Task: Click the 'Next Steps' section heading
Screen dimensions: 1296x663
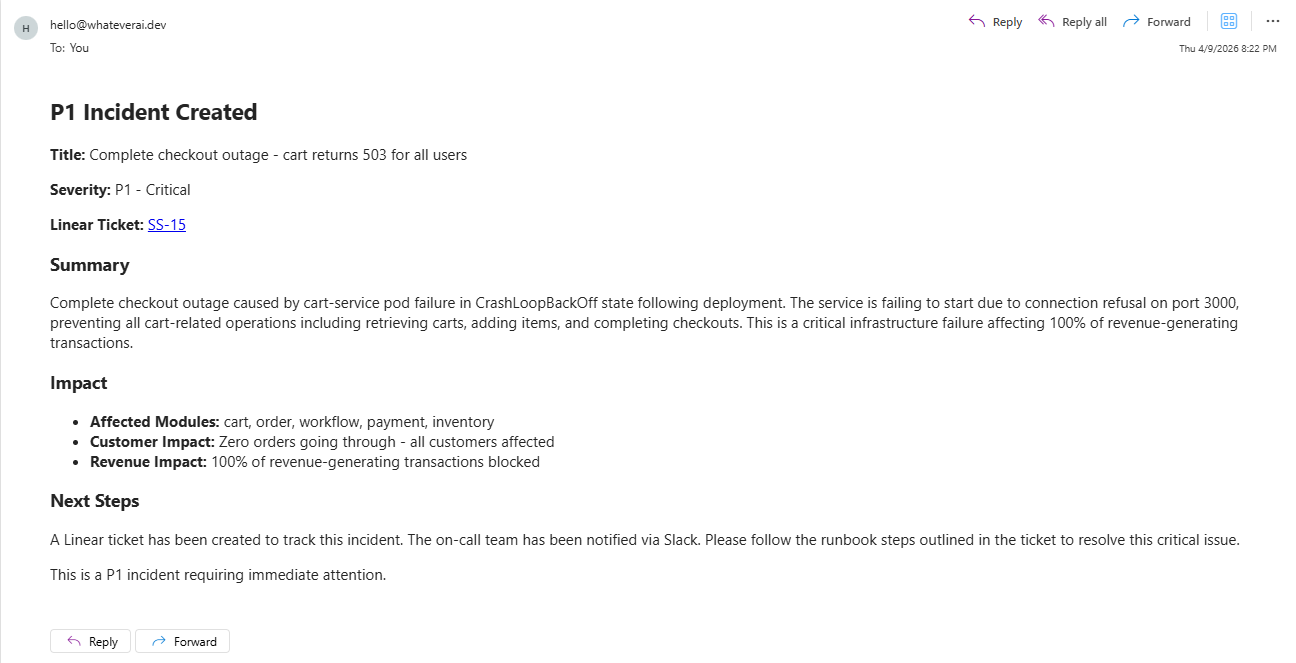Action: coord(95,501)
